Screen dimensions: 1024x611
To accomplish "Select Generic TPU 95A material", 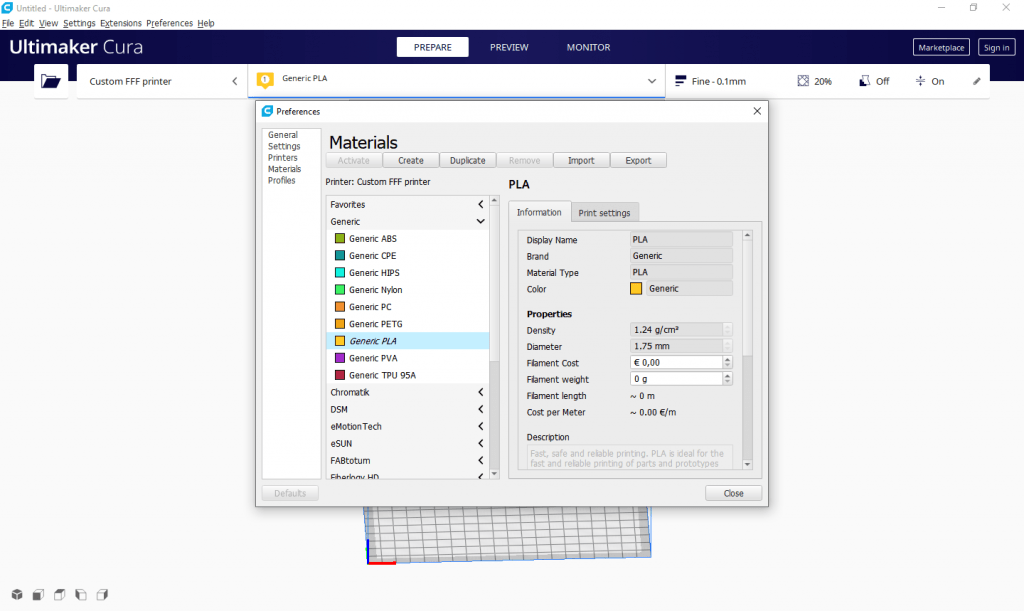I will tap(408, 375).
